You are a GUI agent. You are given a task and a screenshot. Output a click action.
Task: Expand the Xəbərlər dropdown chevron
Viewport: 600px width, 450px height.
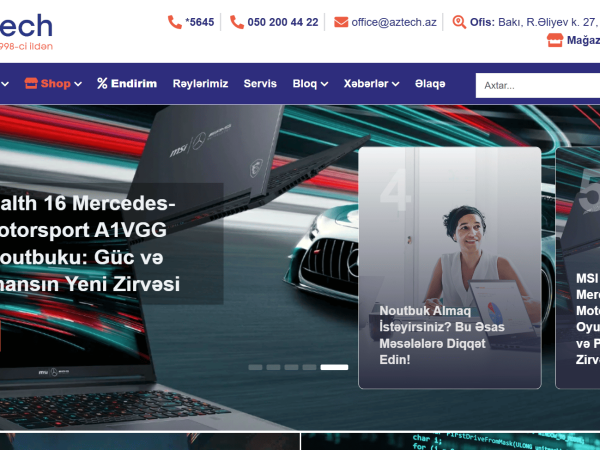pos(396,84)
